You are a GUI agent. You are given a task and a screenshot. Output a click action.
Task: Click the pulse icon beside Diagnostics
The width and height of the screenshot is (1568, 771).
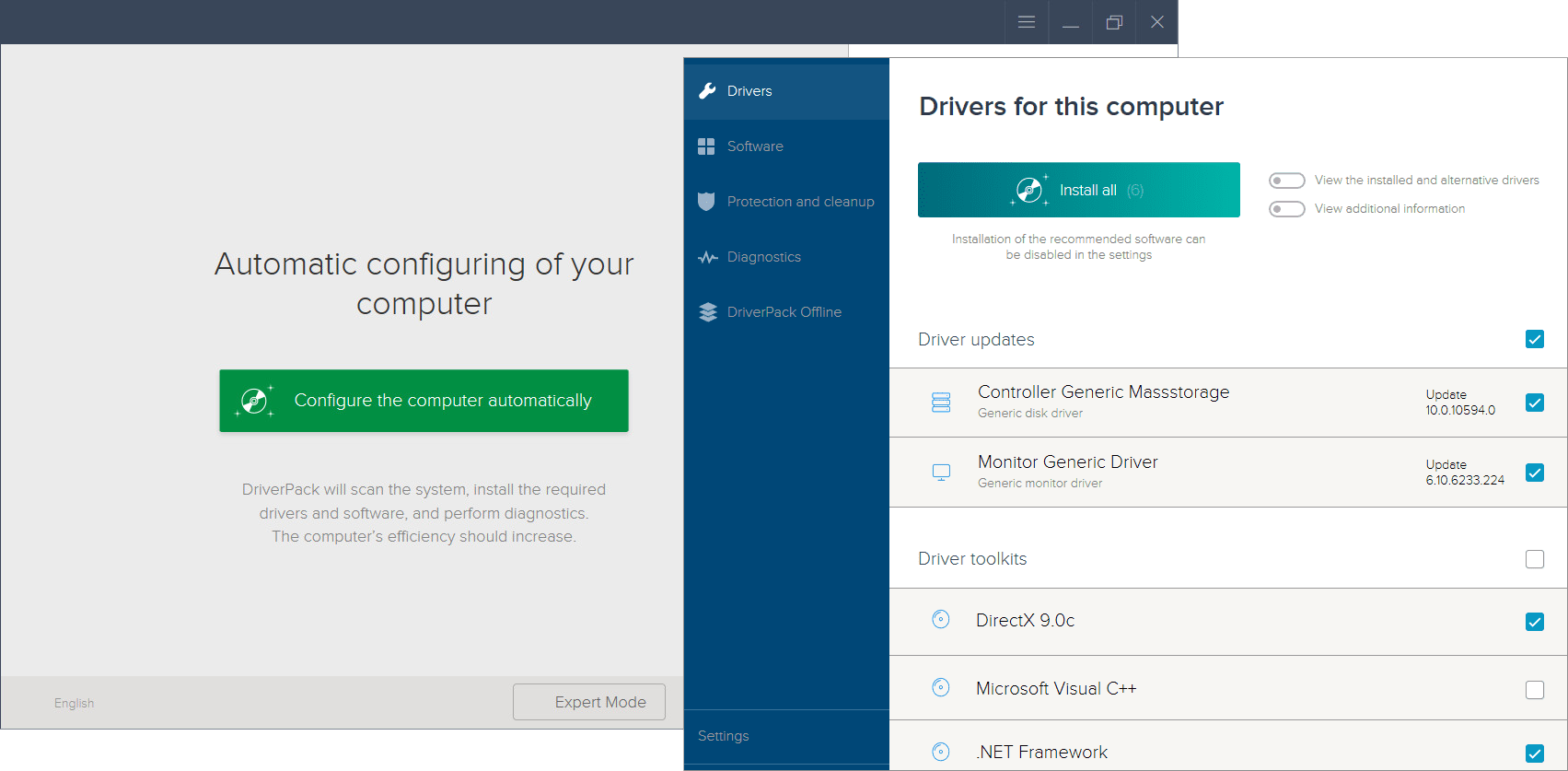tap(707, 258)
